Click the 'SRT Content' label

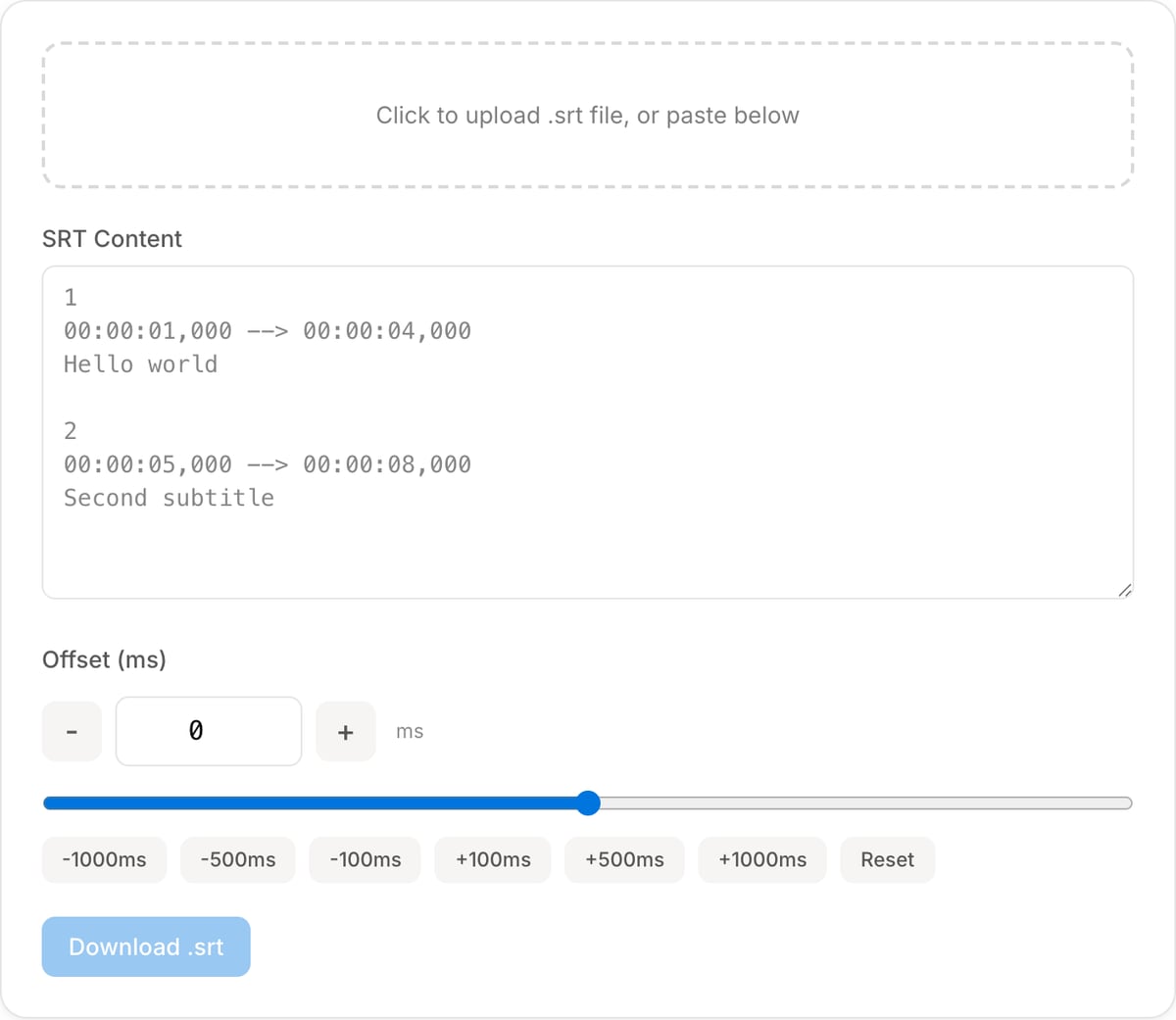112,239
